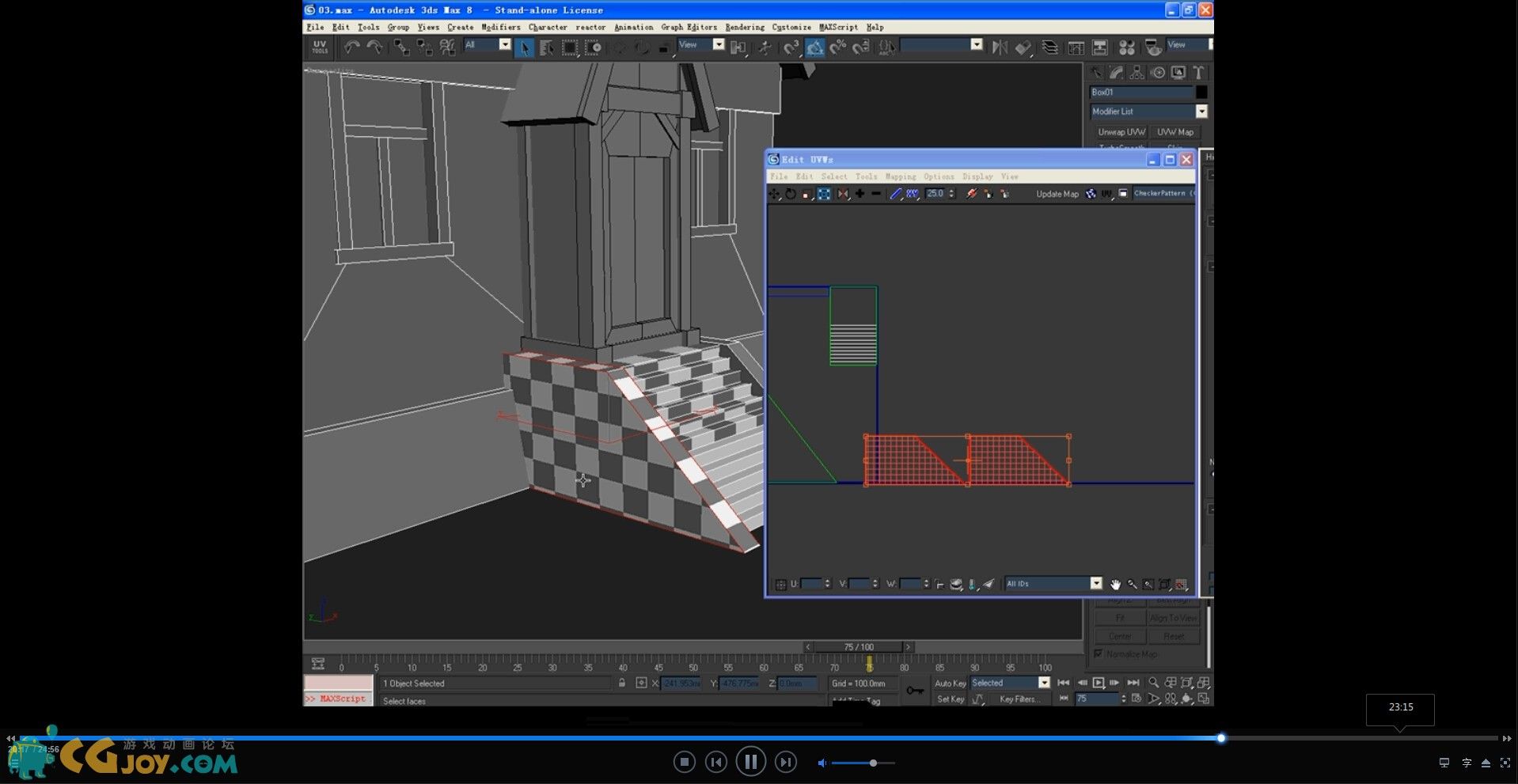Viewport: 1518px width, 784px height.
Task: Click the object color swatch beside Box01
Action: tap(1201, 93)
